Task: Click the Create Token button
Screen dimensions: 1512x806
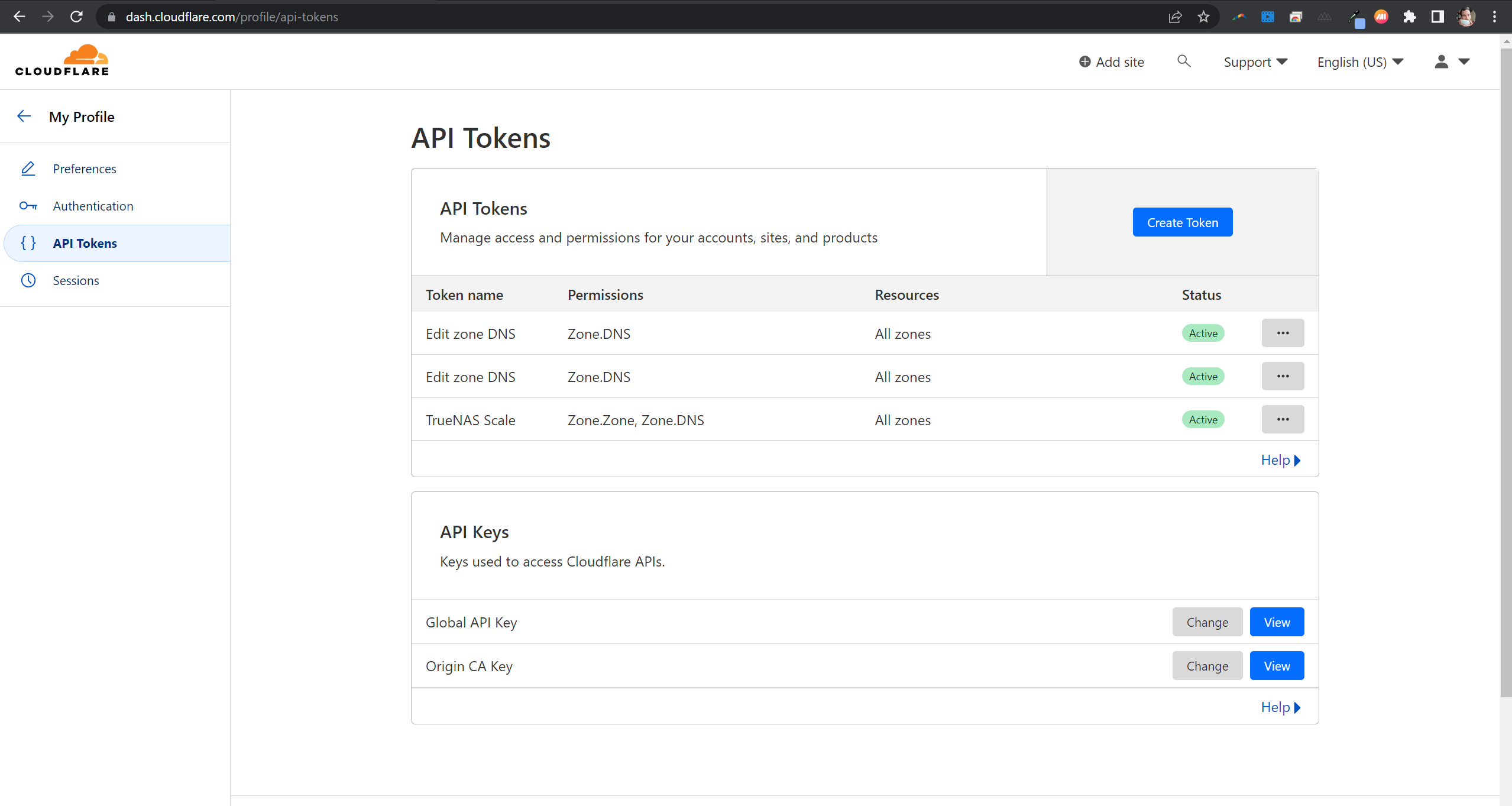Action: coord(1182,222)
